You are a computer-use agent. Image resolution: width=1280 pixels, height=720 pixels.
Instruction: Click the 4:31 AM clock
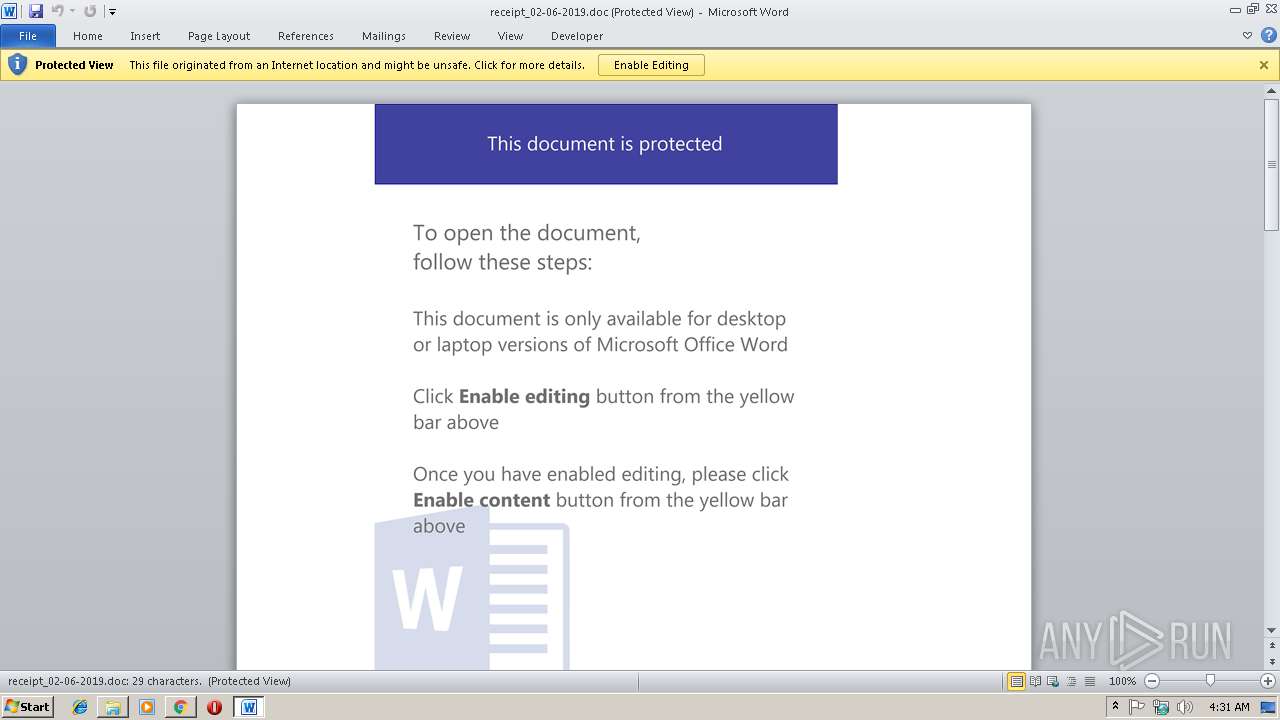[x=1229, y=707]
